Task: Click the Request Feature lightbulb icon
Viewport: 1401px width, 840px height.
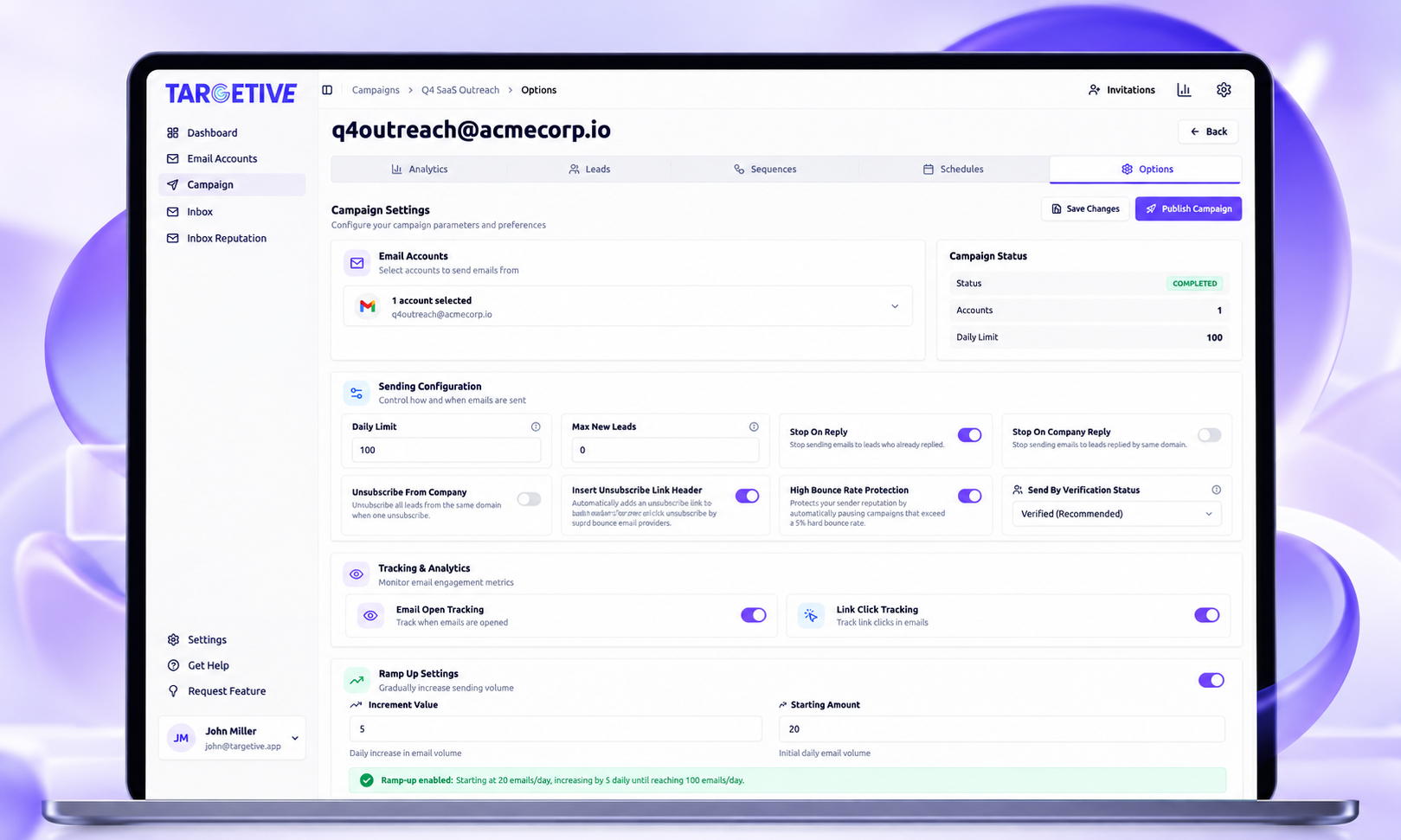Action: coord(173,691)
